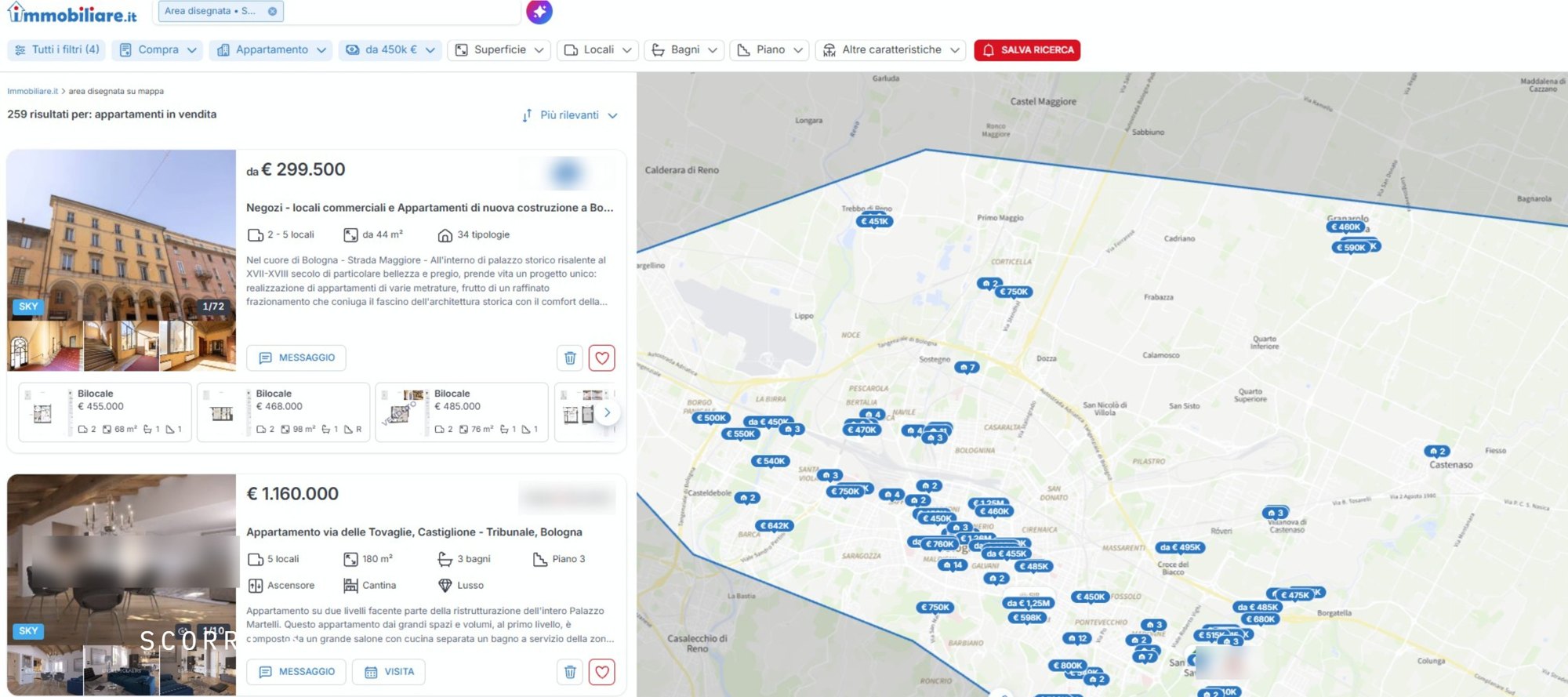Select the Bilocale € 468.000 unit card
Viewport: 1568px width, 697px height.
click(283, 412)
